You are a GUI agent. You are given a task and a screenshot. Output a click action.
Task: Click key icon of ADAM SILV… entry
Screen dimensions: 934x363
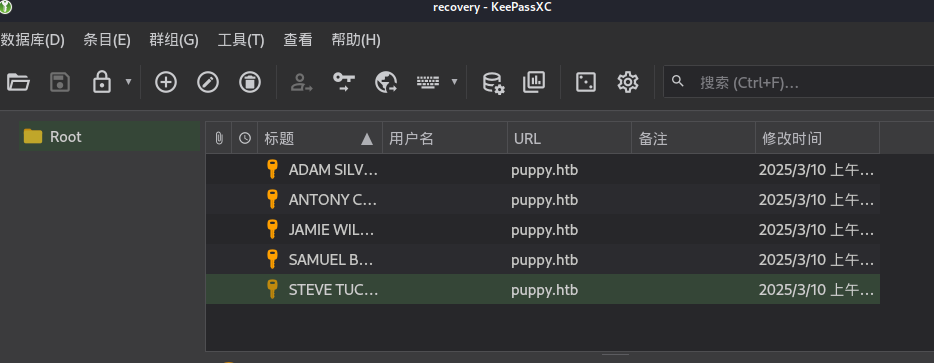tap(272, 169)
